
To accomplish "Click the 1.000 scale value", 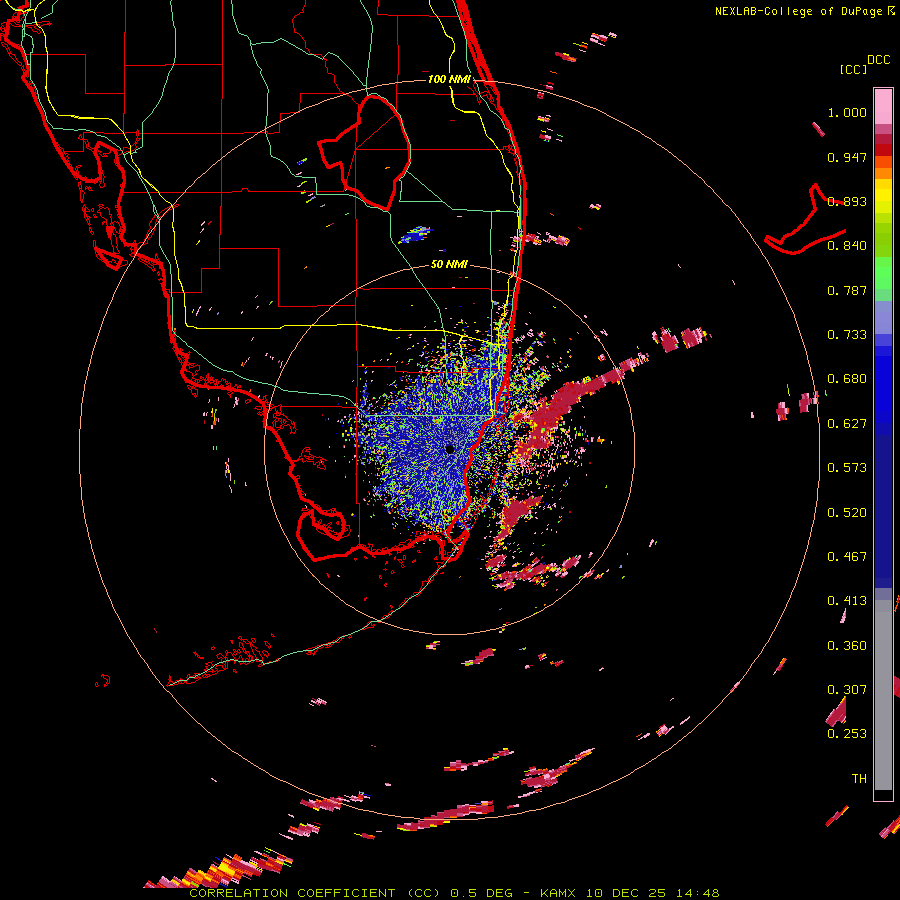I will (x=847, y=112).
